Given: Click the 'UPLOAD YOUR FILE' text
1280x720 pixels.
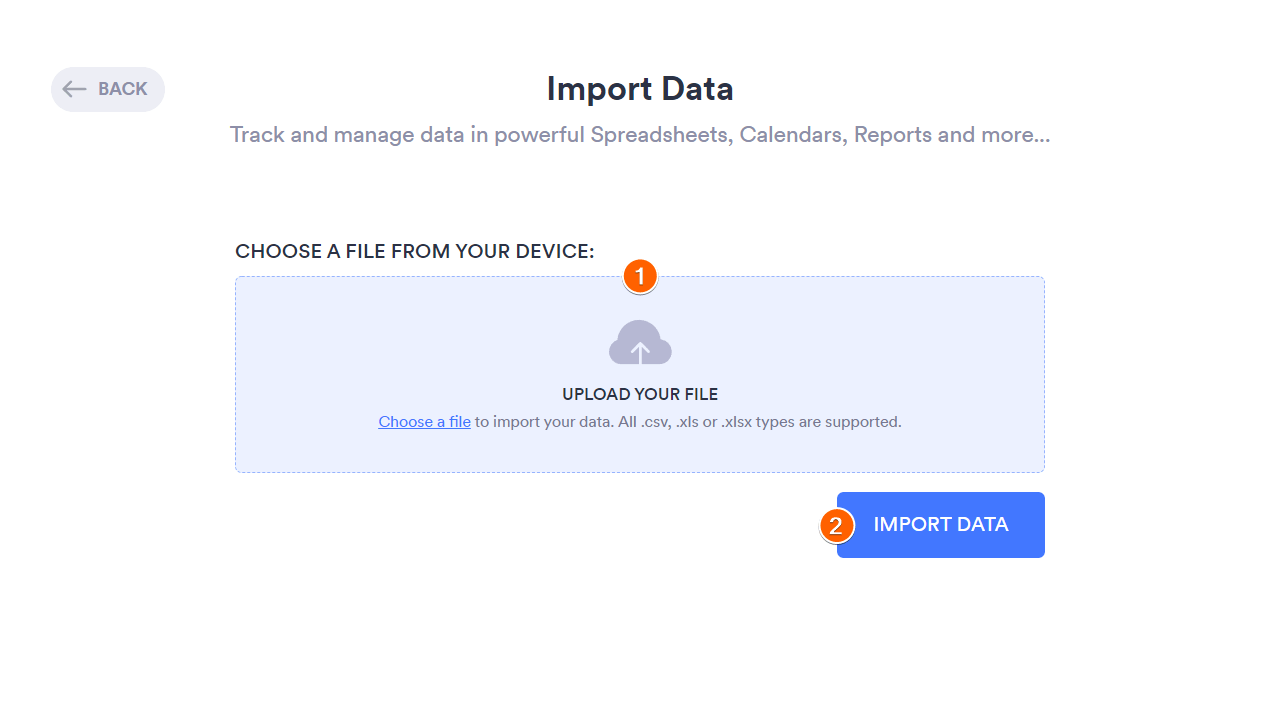Looking at the screenshot, I should coord(640,394).
